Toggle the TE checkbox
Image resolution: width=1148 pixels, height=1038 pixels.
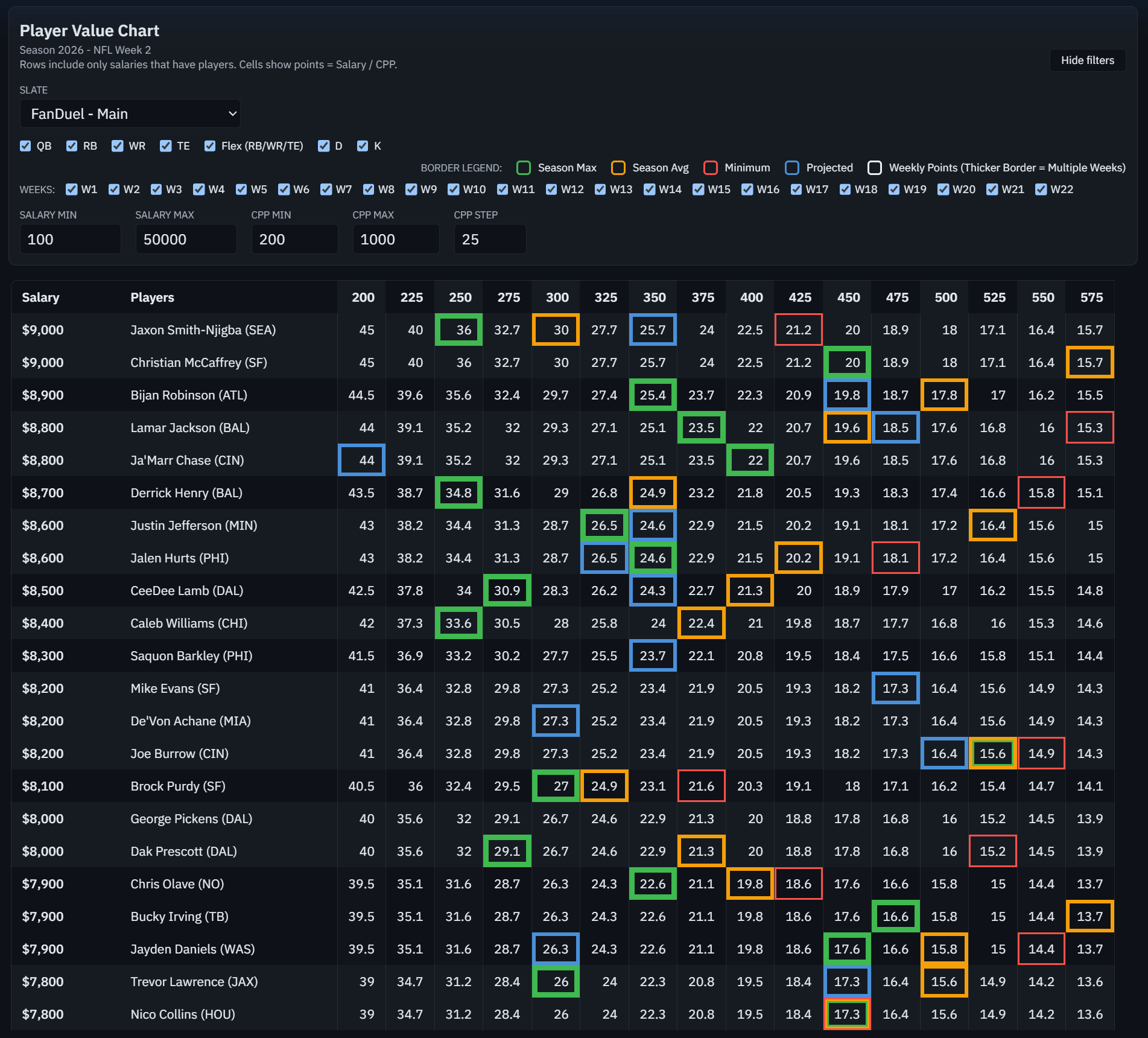coord(166,146)
